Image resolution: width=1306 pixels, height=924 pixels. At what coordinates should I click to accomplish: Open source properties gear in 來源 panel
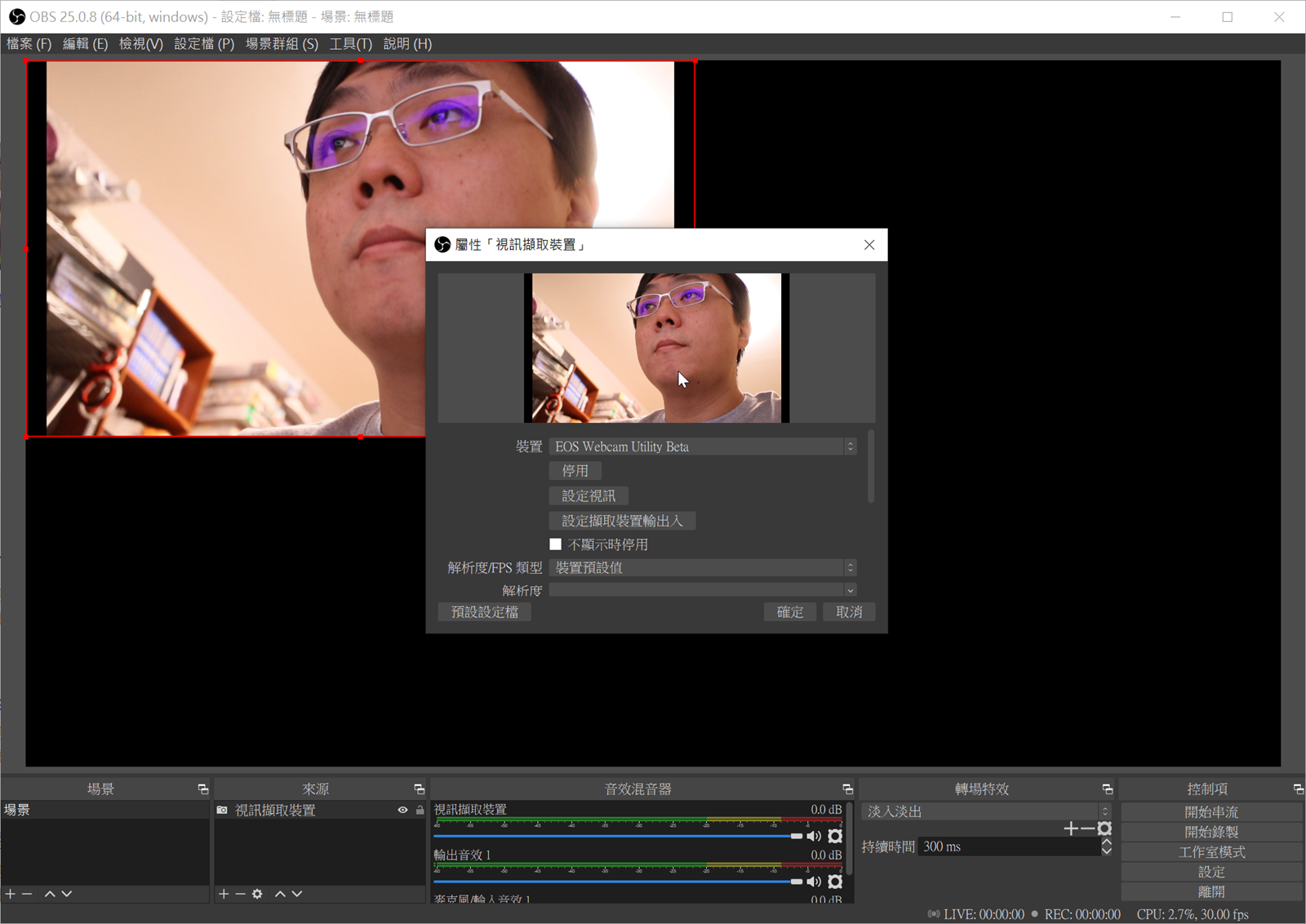pyautogui.click(x=257, y=894)
